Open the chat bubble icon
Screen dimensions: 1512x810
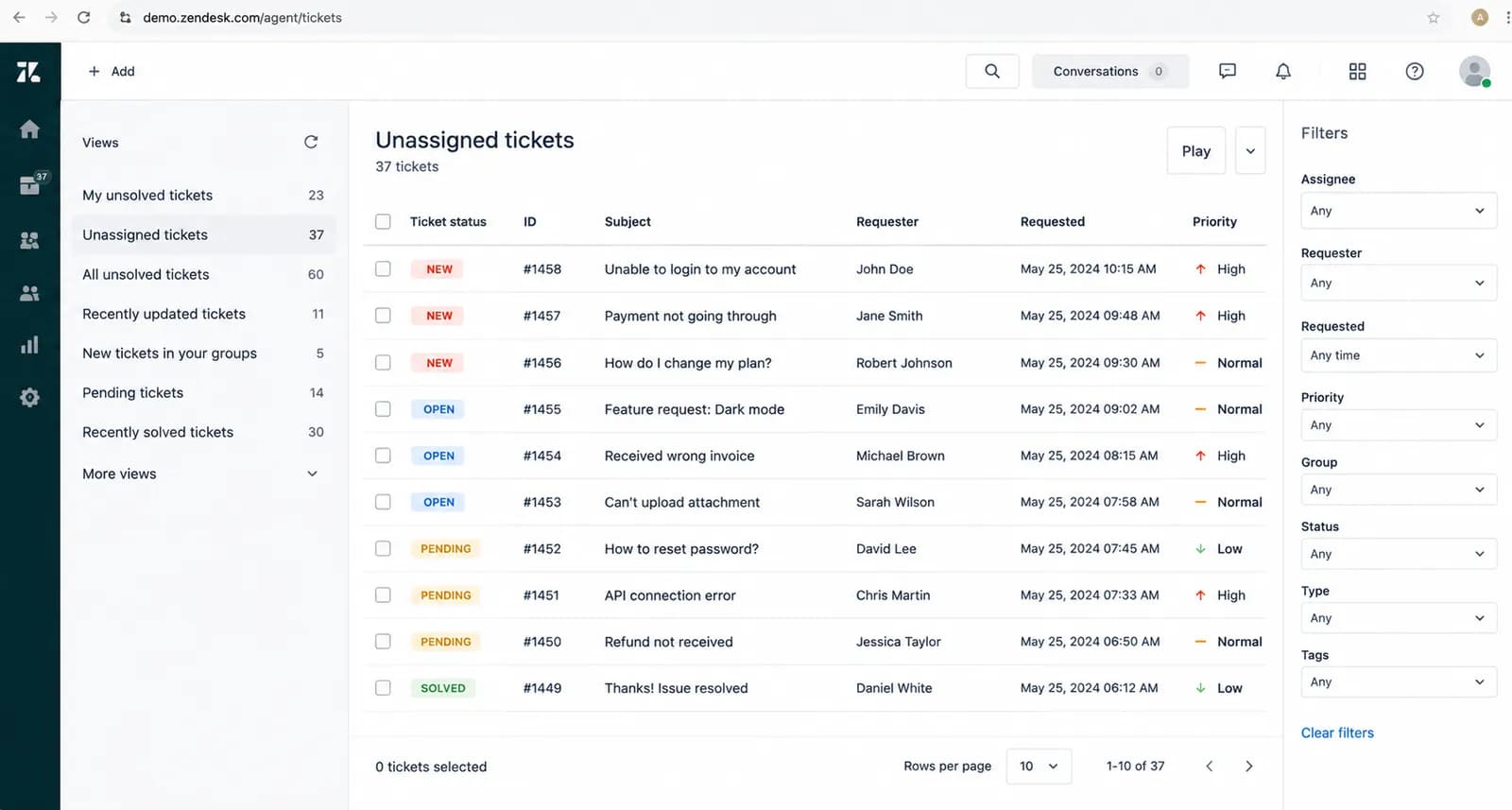(1228, 71)
